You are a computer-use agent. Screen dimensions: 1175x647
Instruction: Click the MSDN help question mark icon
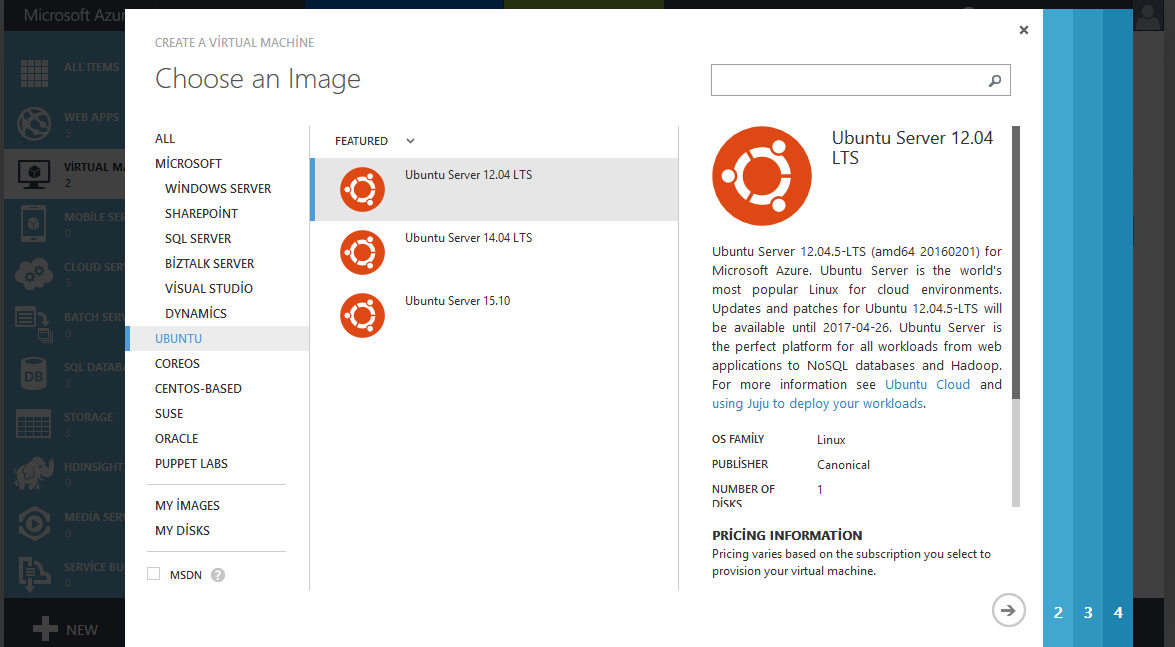pos(217,575)
